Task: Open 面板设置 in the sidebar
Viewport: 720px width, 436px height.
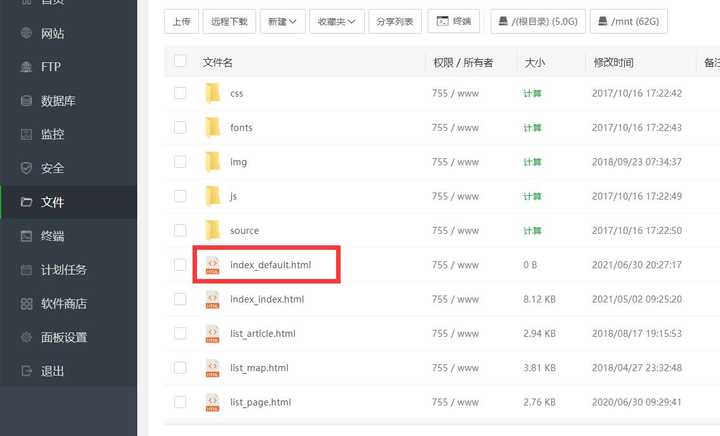Action: point(68,337)
